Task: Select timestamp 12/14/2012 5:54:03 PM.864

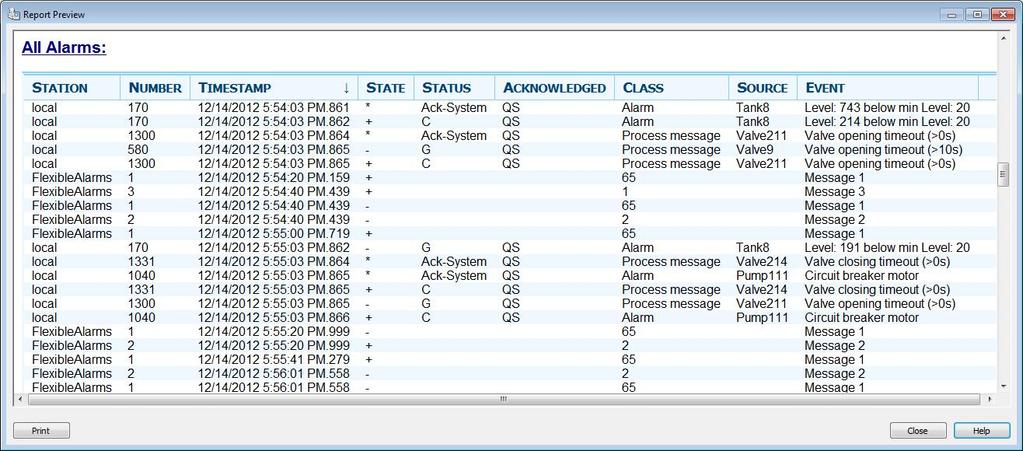Action: click(x=274, y=136)
